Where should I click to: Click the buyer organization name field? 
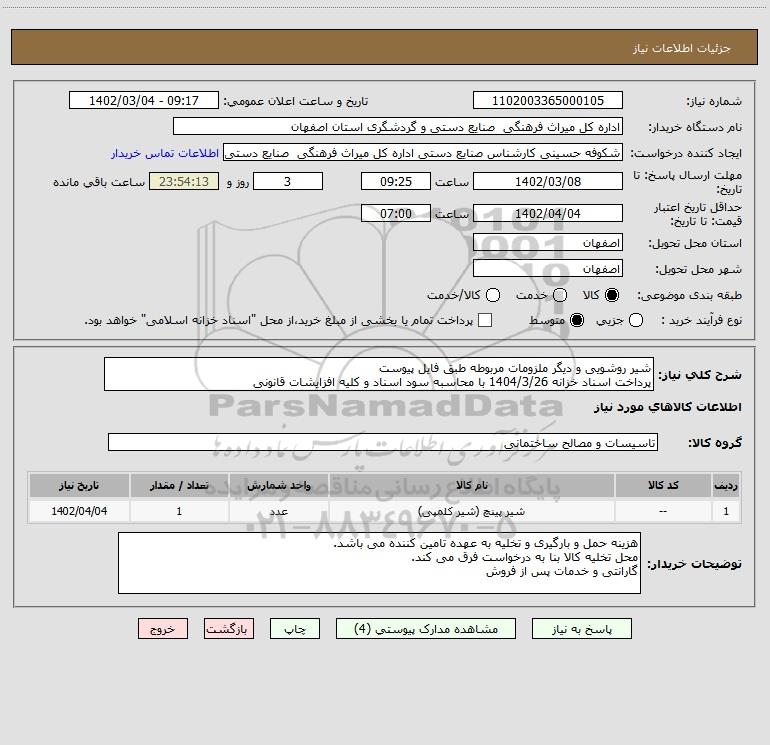click(x=398, y=126)
